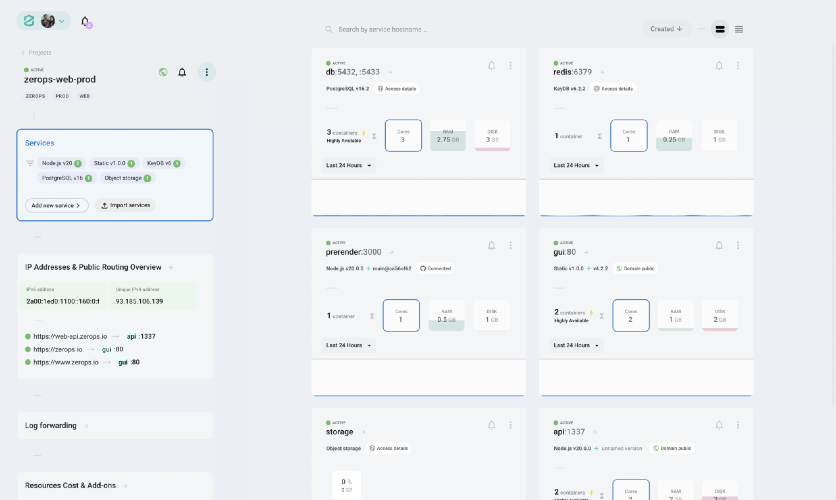Click the search magnifier icon
Image resolution: width=836 pixels, height=500 pixels.
coord(329,29)
